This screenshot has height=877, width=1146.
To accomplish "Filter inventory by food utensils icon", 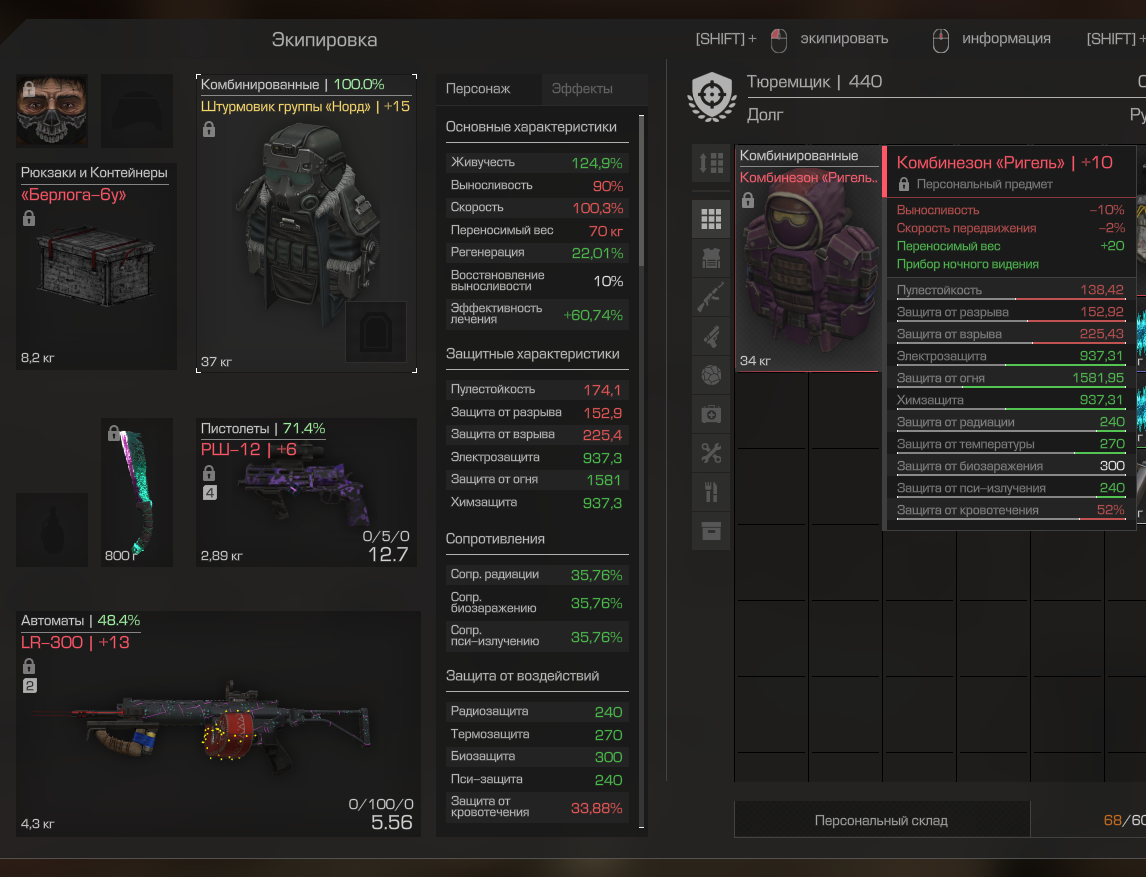I will pyautogui.click(x=711, y=493).
